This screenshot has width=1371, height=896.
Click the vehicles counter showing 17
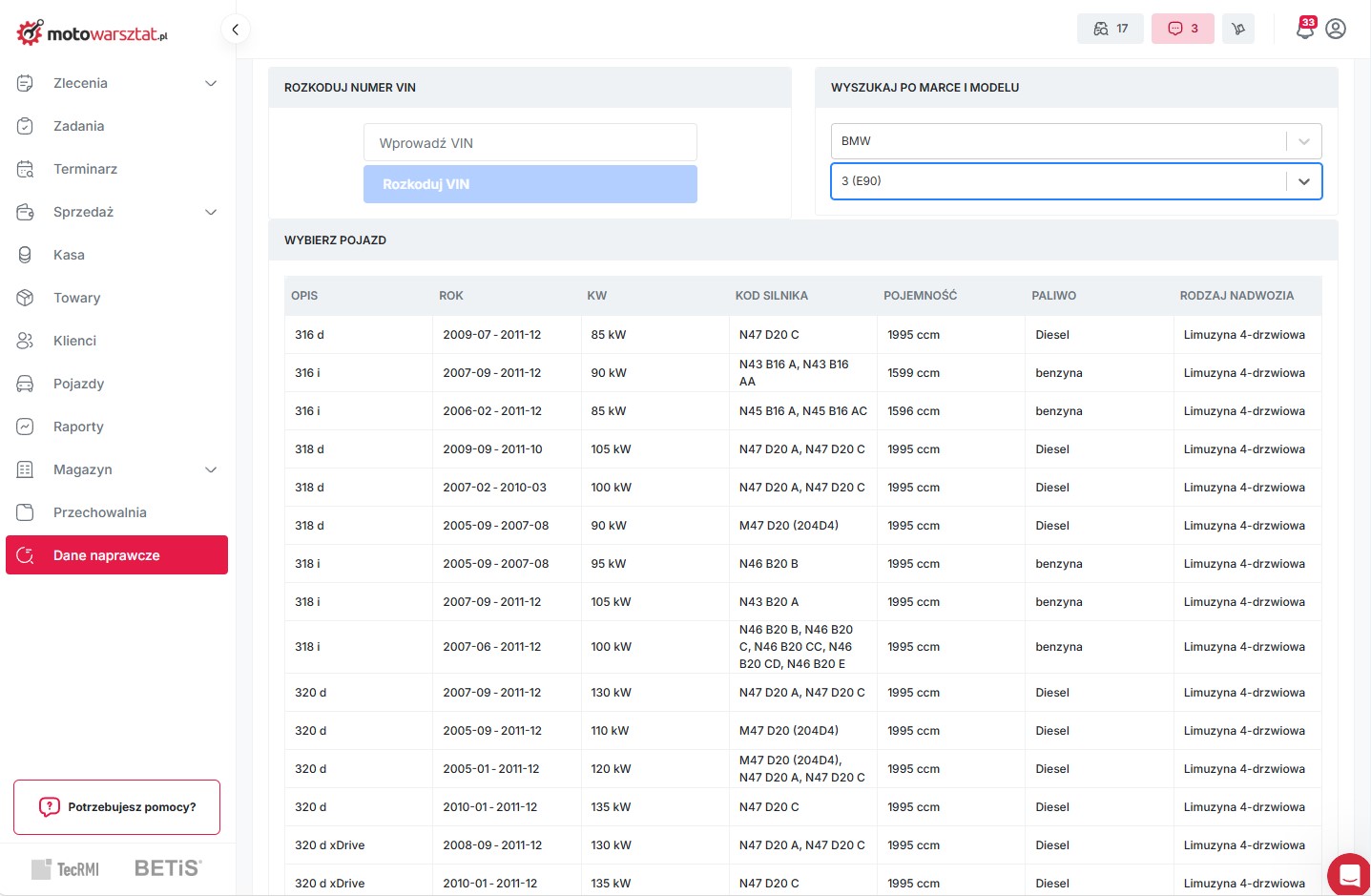pos(1110,29)
